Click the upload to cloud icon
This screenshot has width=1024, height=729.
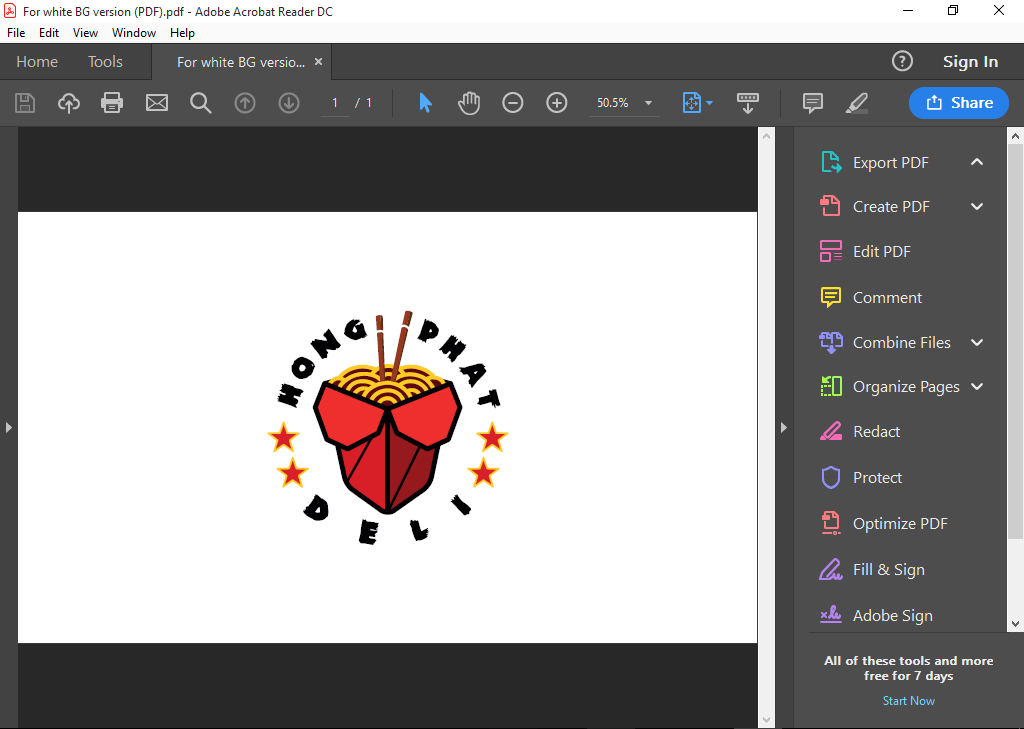point(68,103)
